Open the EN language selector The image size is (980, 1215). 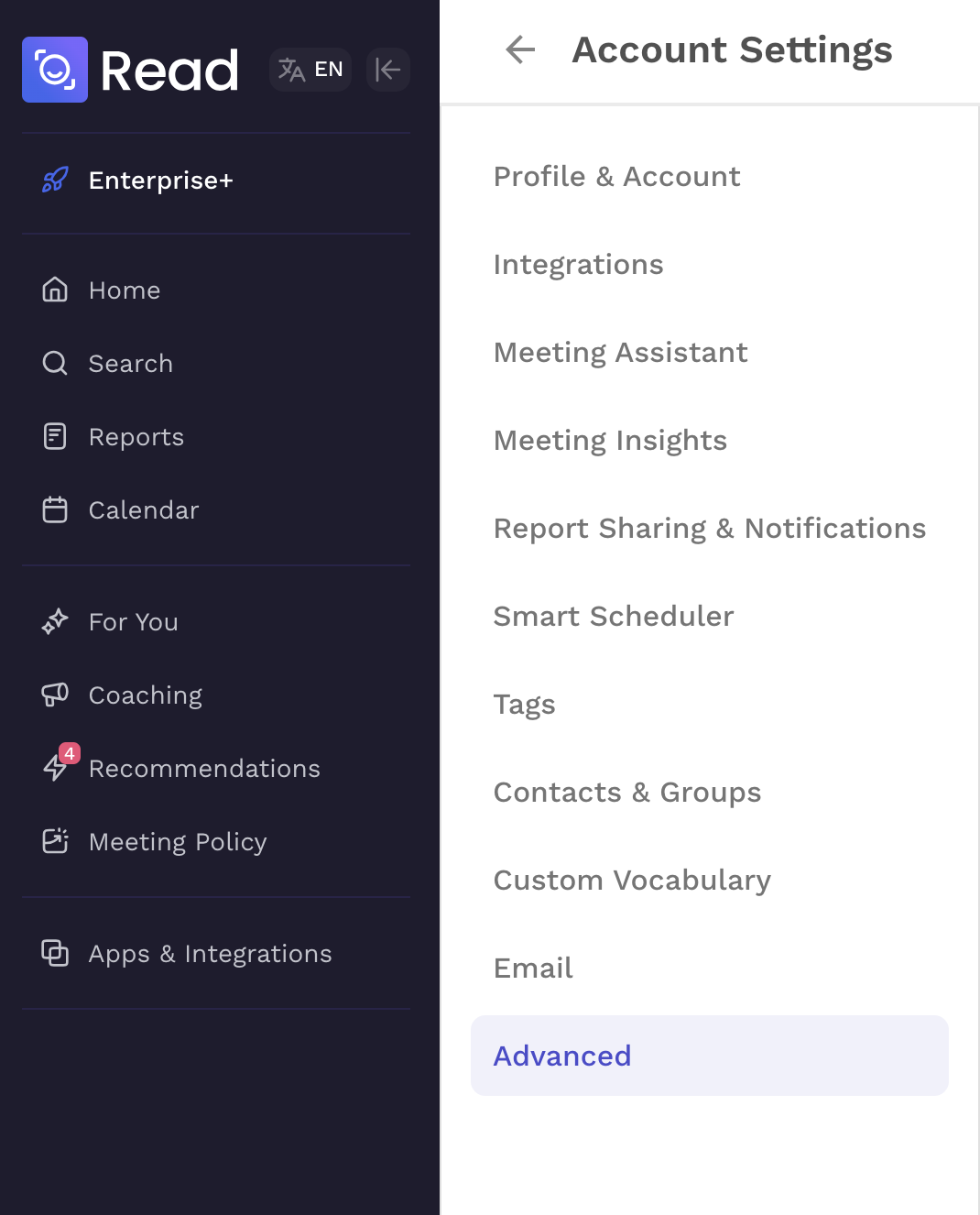click(x=310, y=70)
